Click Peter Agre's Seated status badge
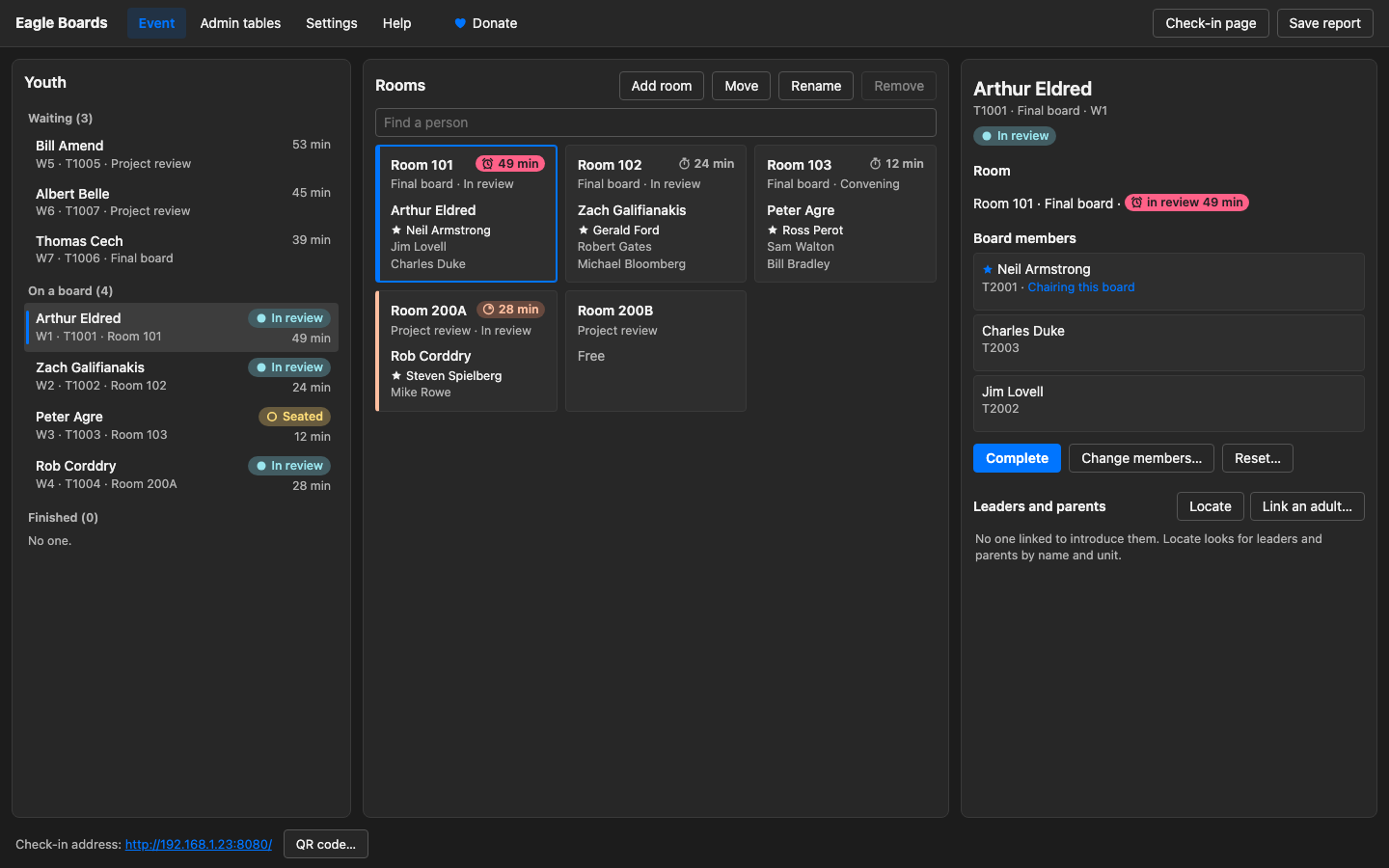Image resolution: width=1389 pixels, height=868 pixels. click(x=295, y=417)
